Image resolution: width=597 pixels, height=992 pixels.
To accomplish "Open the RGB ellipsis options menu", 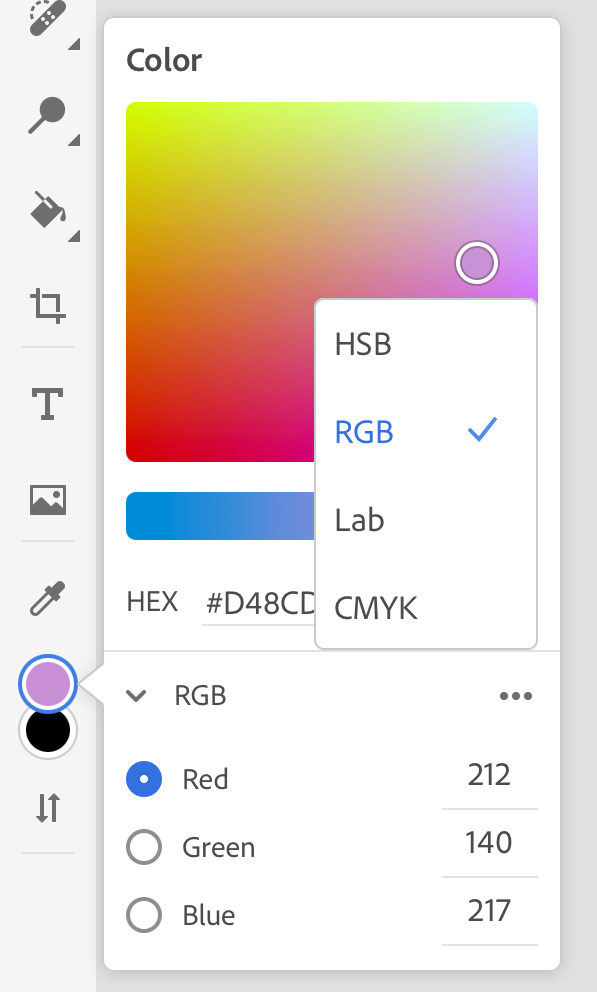I will pyautogui.click(x=516, y=695).
